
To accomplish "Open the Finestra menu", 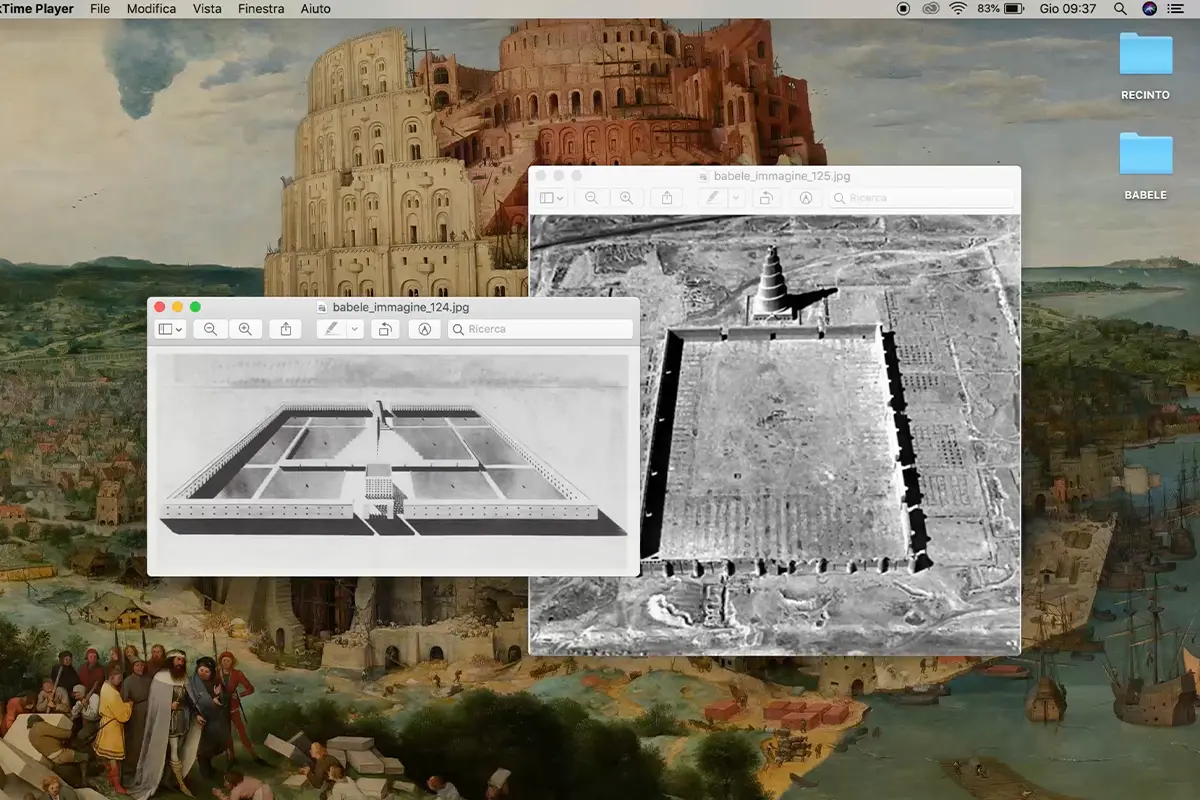I will pos(261,9).
